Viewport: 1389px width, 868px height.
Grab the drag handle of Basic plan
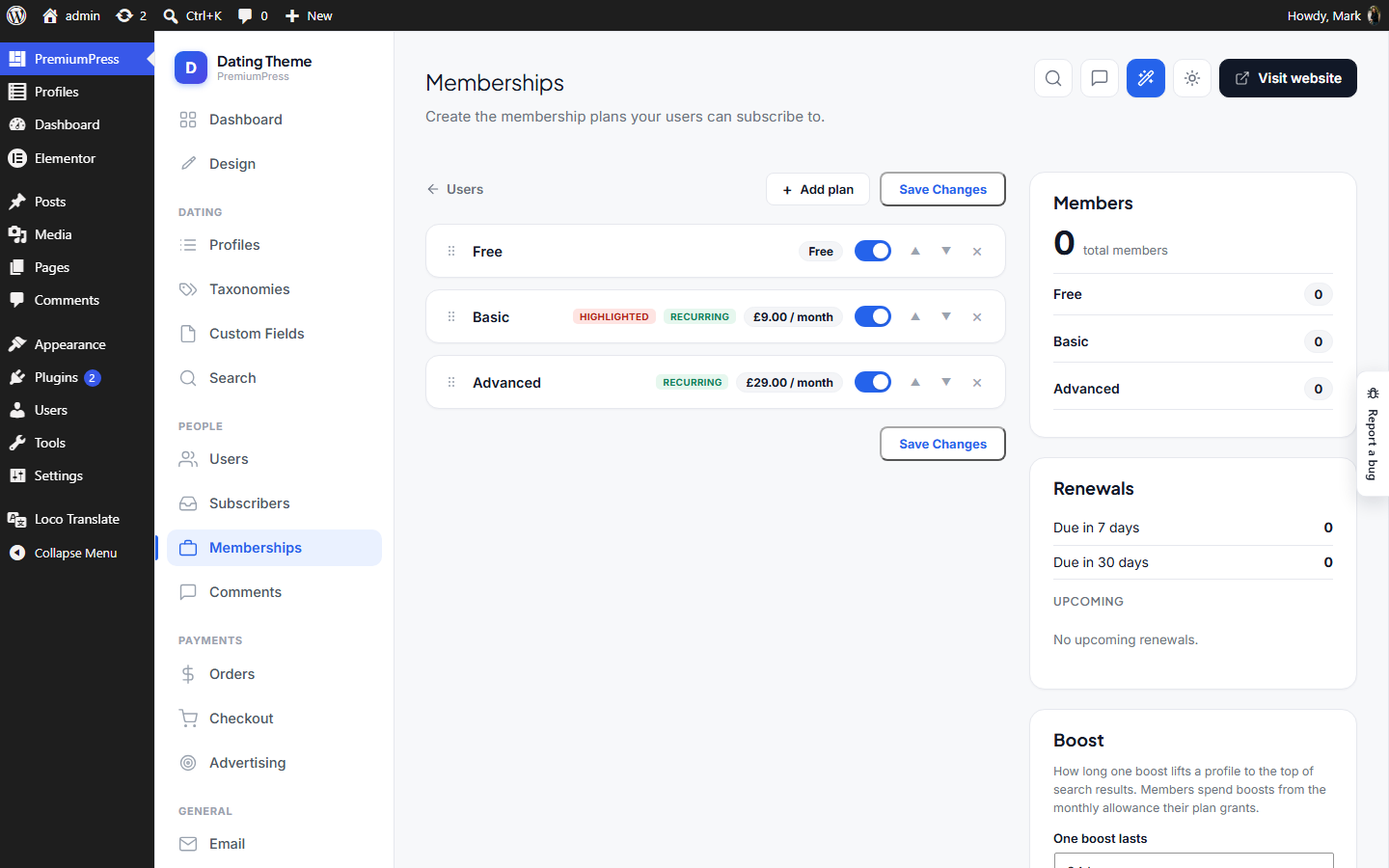pos(451,316)
